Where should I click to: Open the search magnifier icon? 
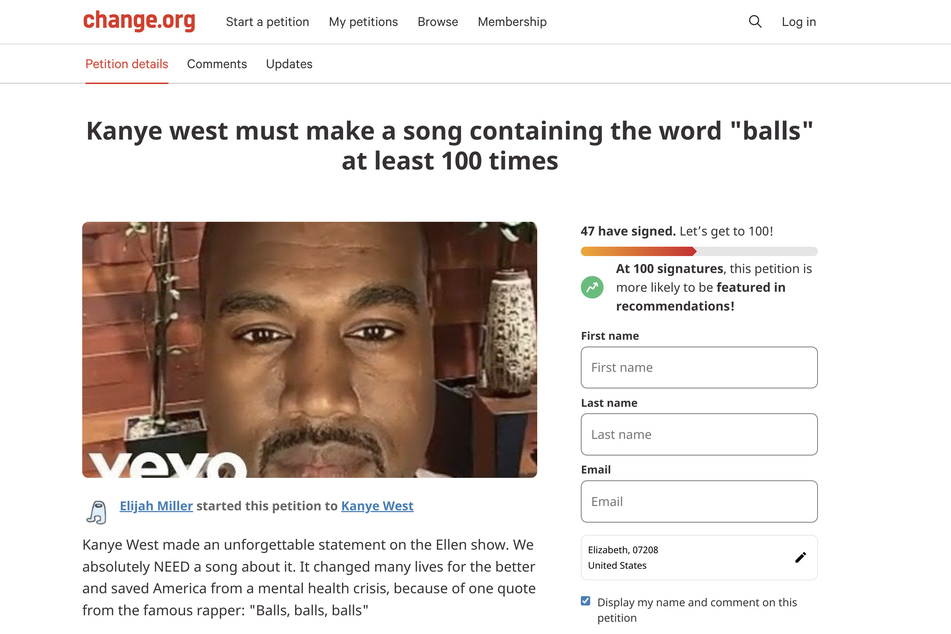coord(754,22)
